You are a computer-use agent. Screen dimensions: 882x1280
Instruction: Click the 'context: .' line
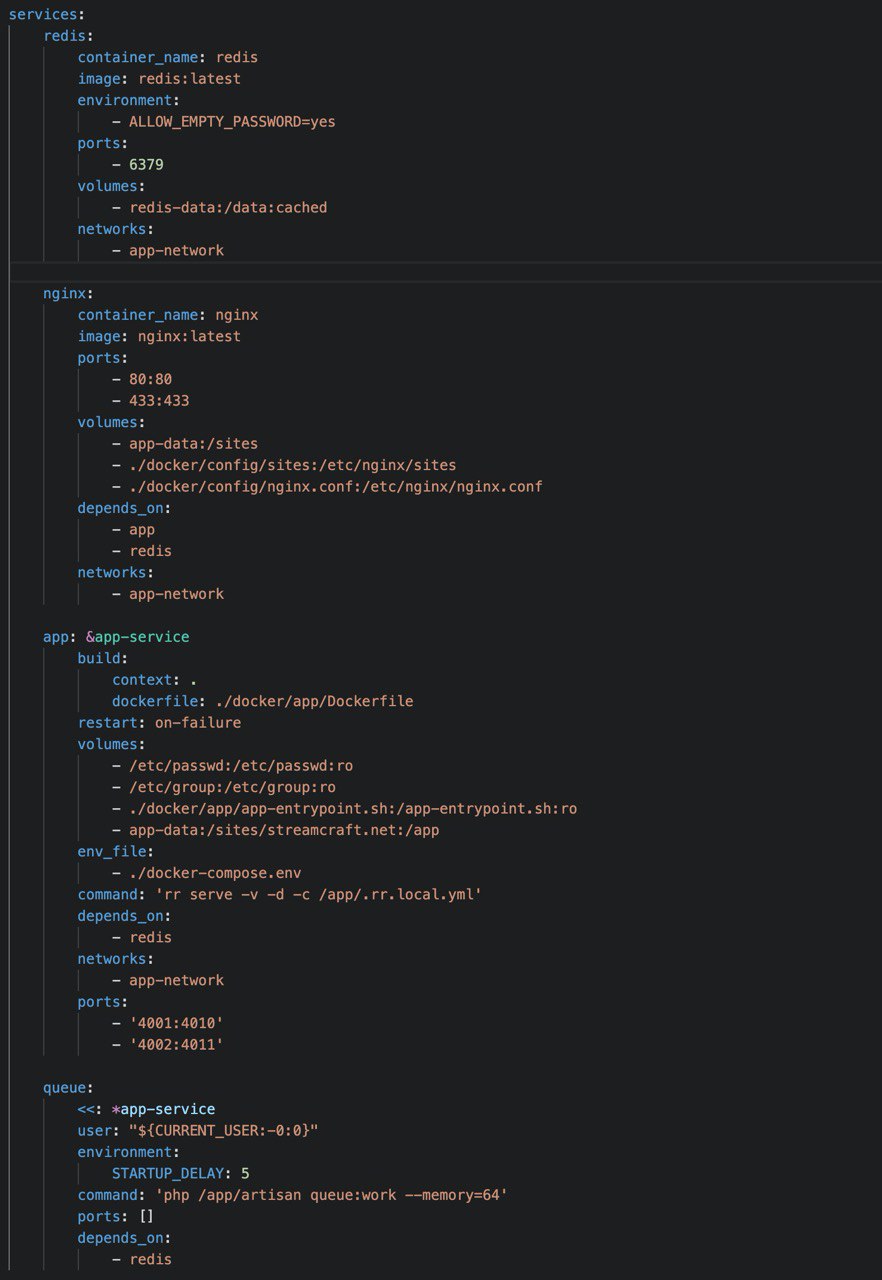point(155,679)
